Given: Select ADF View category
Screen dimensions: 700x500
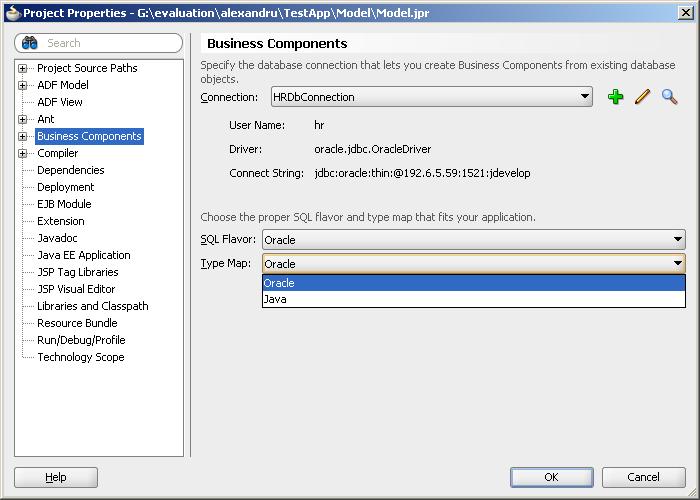Looking at the screenshot, I should (x=60, y=102).
